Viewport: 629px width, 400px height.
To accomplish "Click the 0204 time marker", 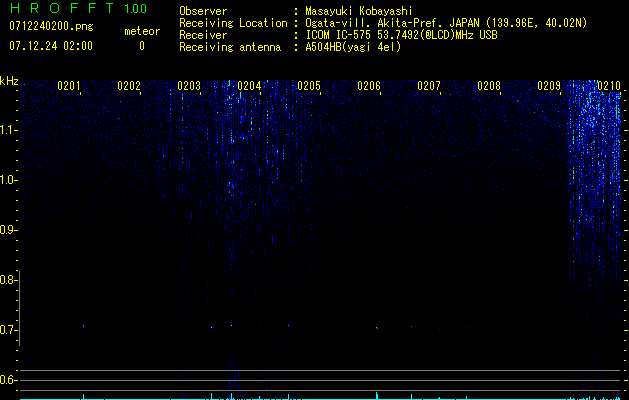I will (249, 86).
